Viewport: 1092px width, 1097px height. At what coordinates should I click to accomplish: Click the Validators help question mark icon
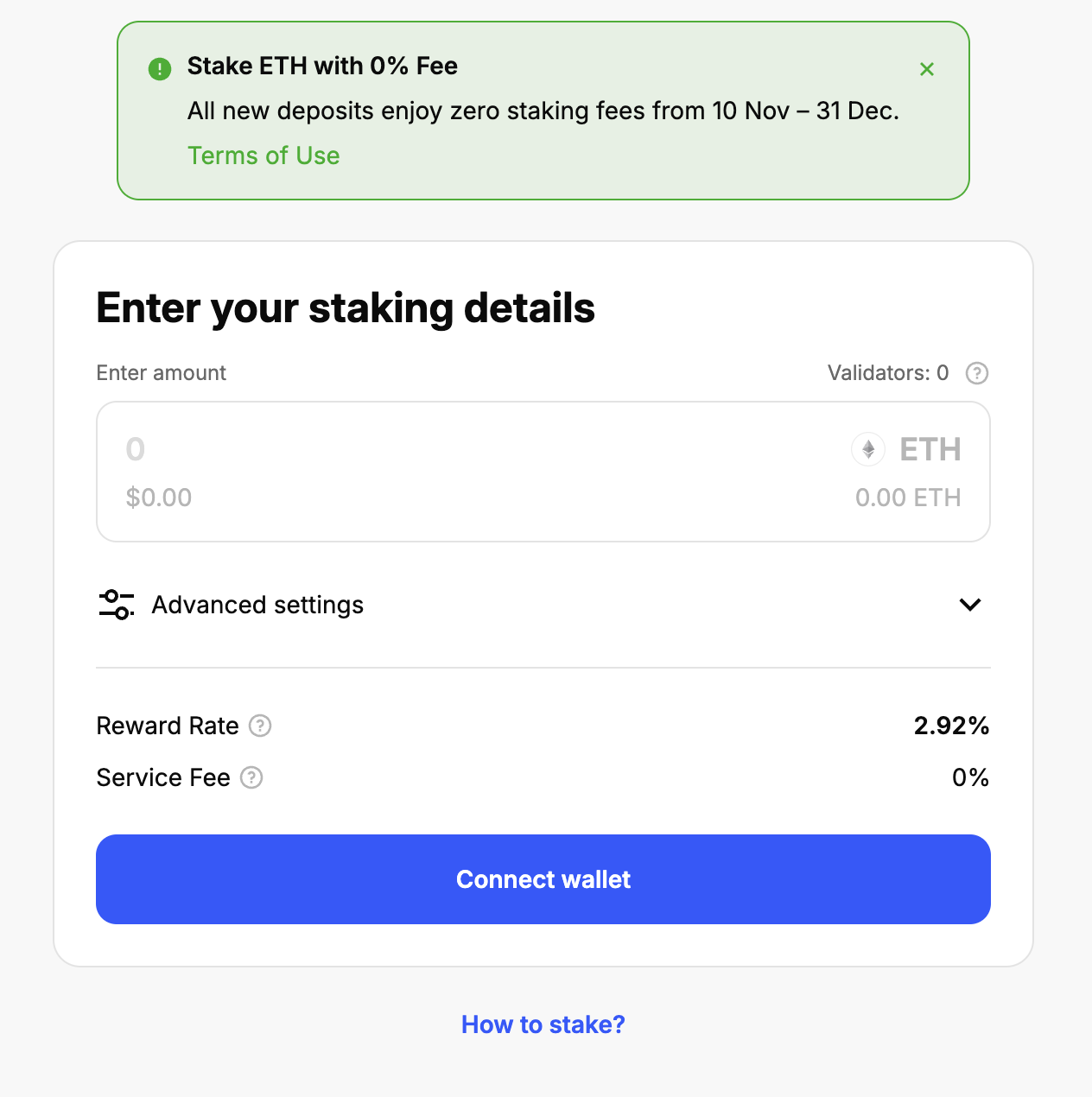[x=977, y=373]
